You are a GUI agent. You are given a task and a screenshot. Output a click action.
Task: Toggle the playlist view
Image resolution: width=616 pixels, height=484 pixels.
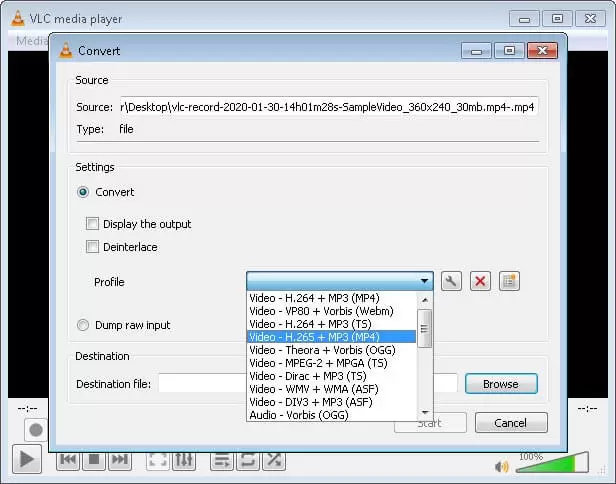[222, 460]
